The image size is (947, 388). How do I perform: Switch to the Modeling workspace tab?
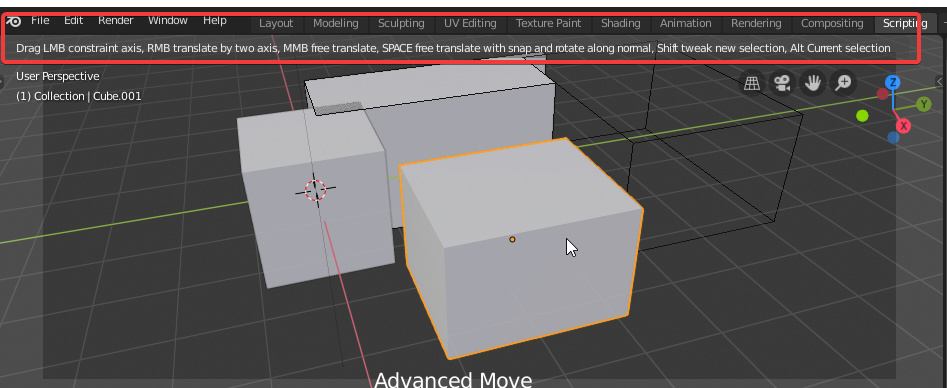coord(336,24)
